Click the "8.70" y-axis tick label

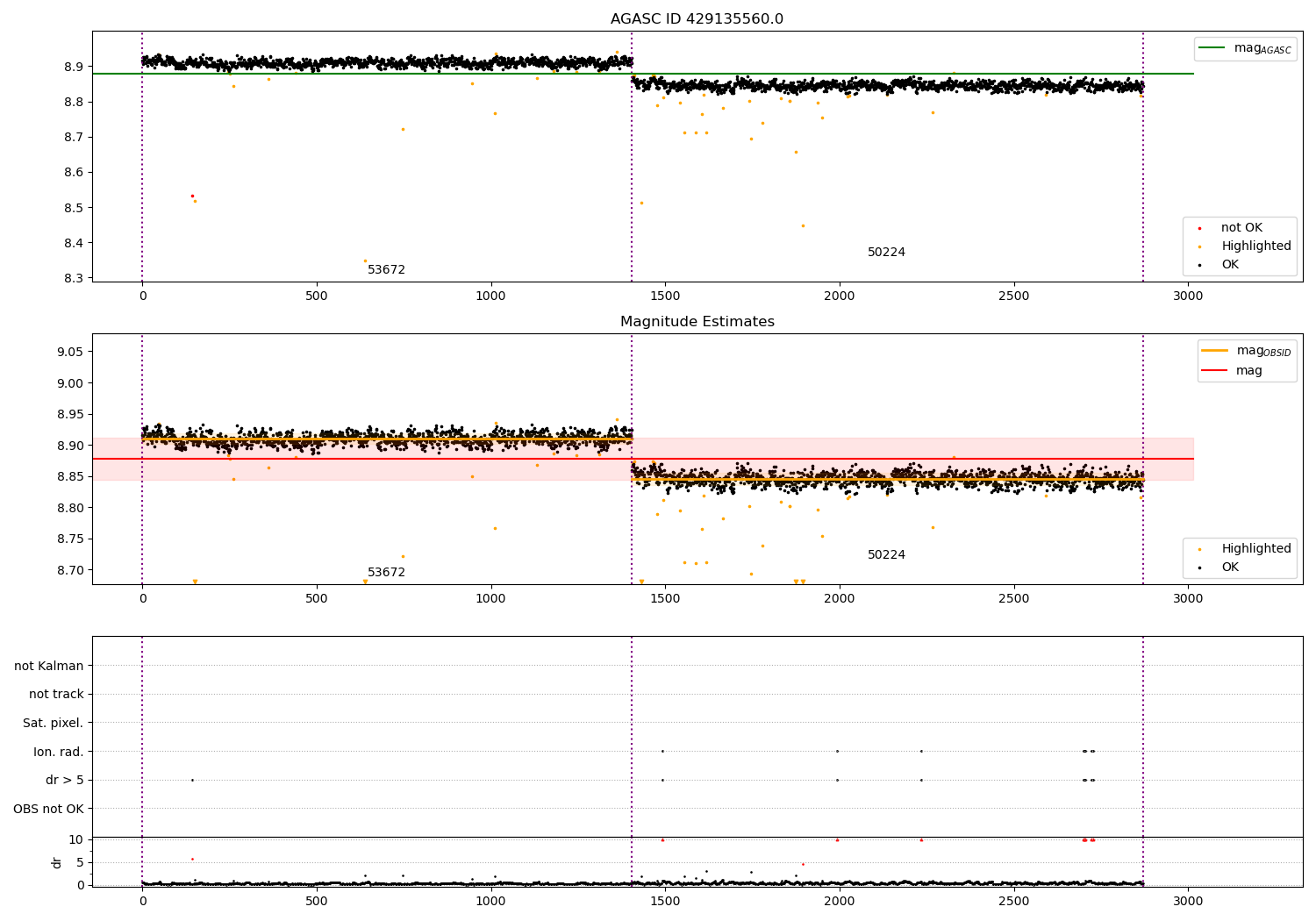(70, 570)
